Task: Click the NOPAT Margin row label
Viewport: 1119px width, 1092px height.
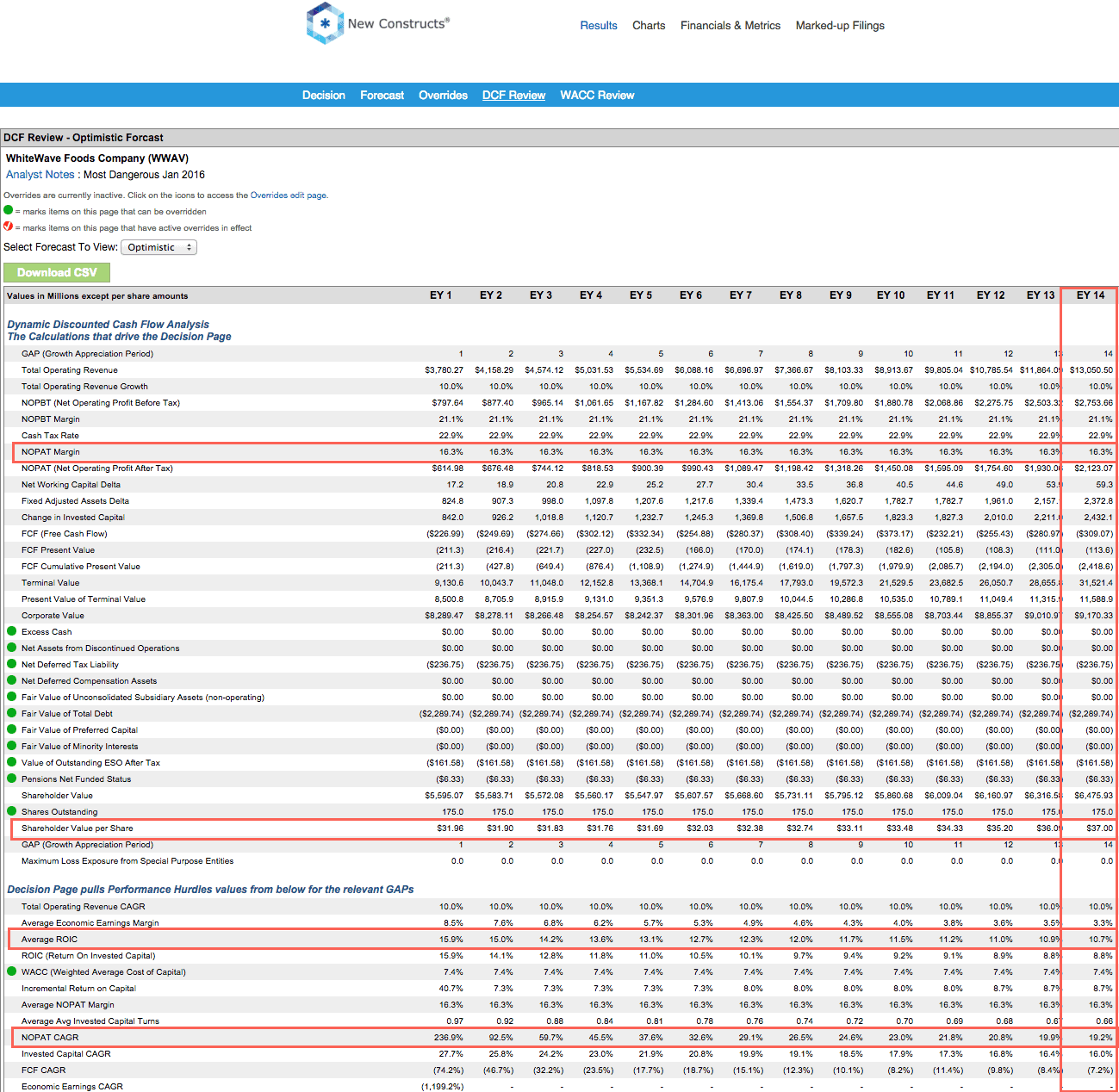Action: 51,452
